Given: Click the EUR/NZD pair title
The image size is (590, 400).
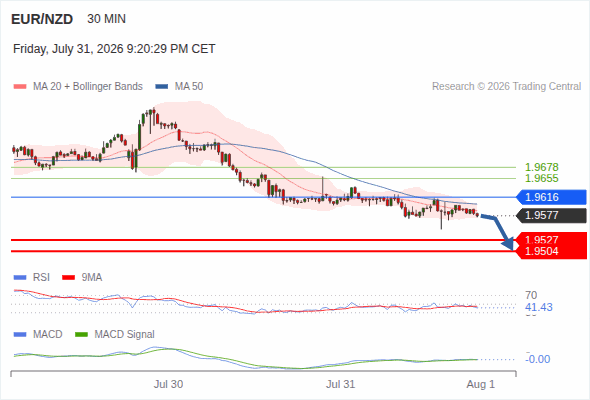Looking at the screenshot, I should [x=42, y=19].
